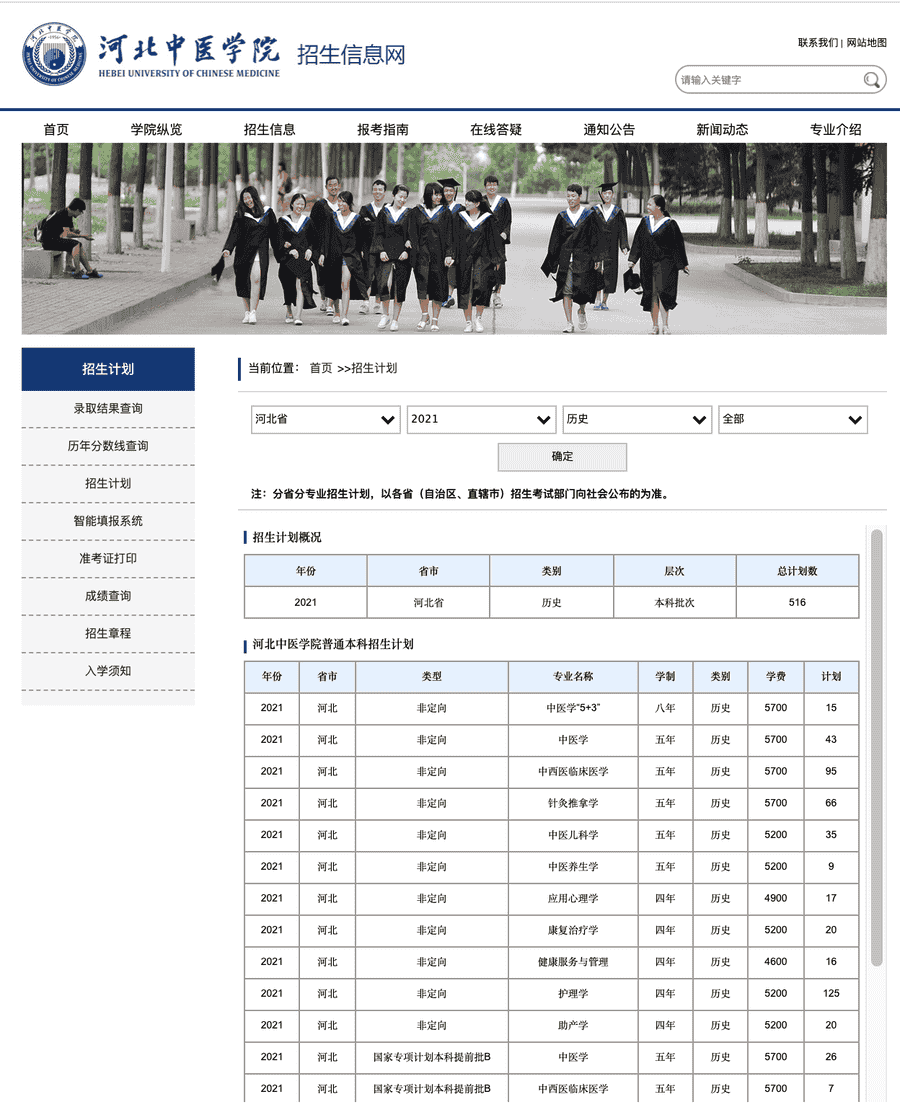Open the 历史 category dropdown
Image resolution: width=900 pixels, height=1115 pixels.
tap(637, 420)
